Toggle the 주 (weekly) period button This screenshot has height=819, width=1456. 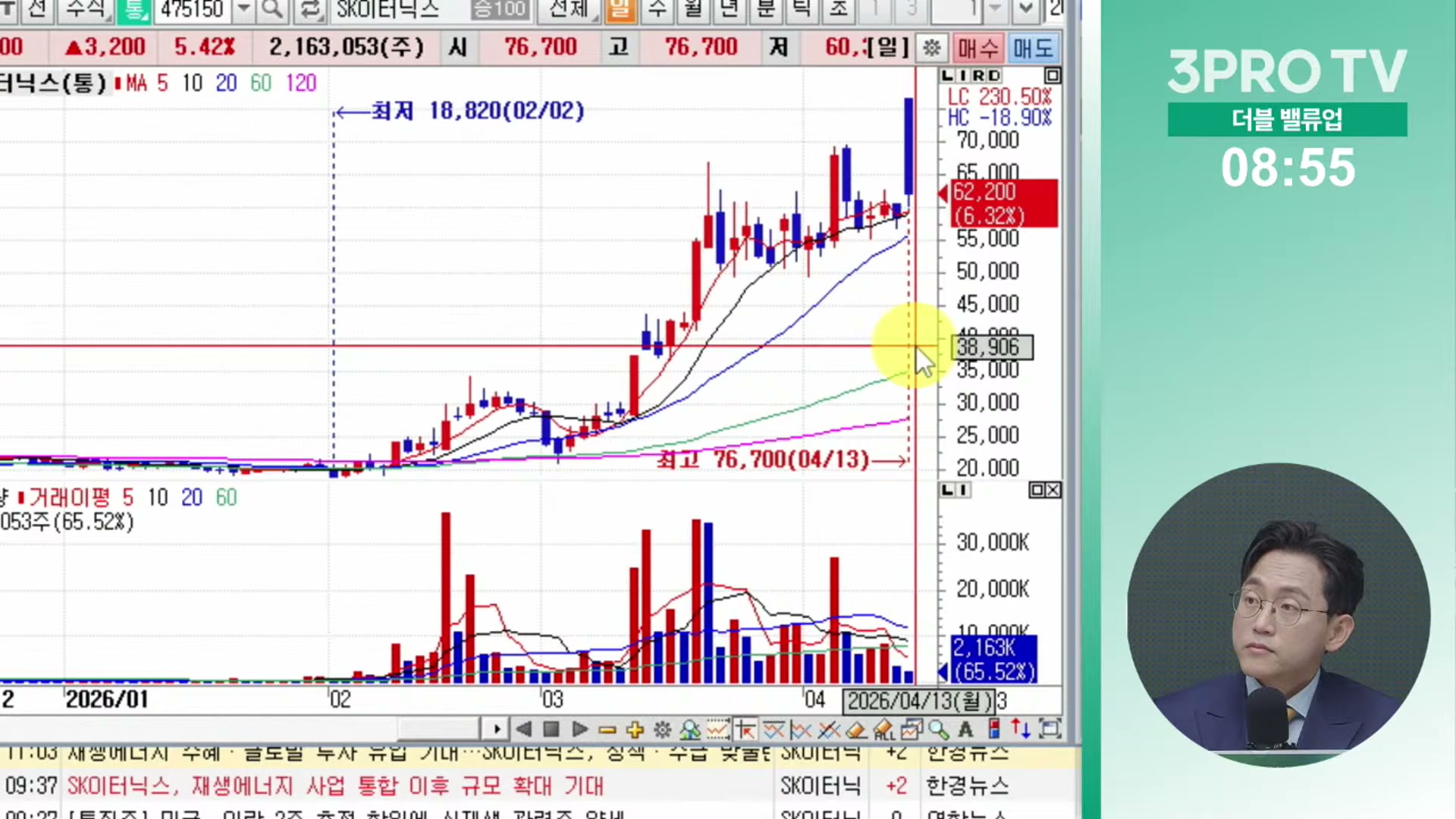point(657,10)
